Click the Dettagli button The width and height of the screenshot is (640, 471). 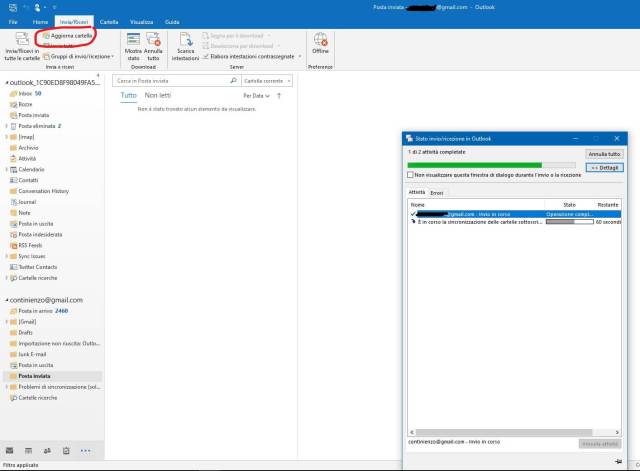(x=604, y=167)
